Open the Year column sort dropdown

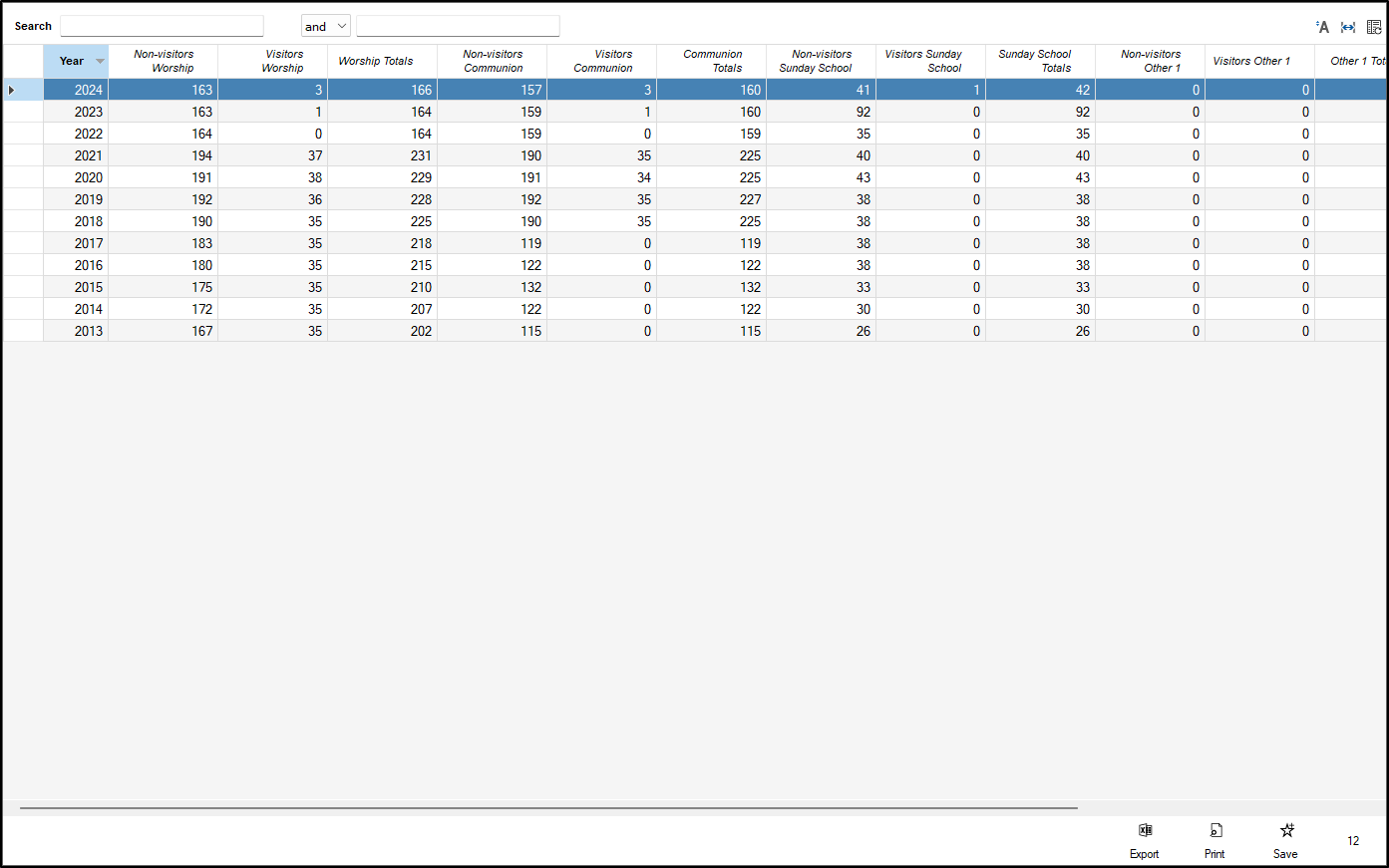(99, 61)
